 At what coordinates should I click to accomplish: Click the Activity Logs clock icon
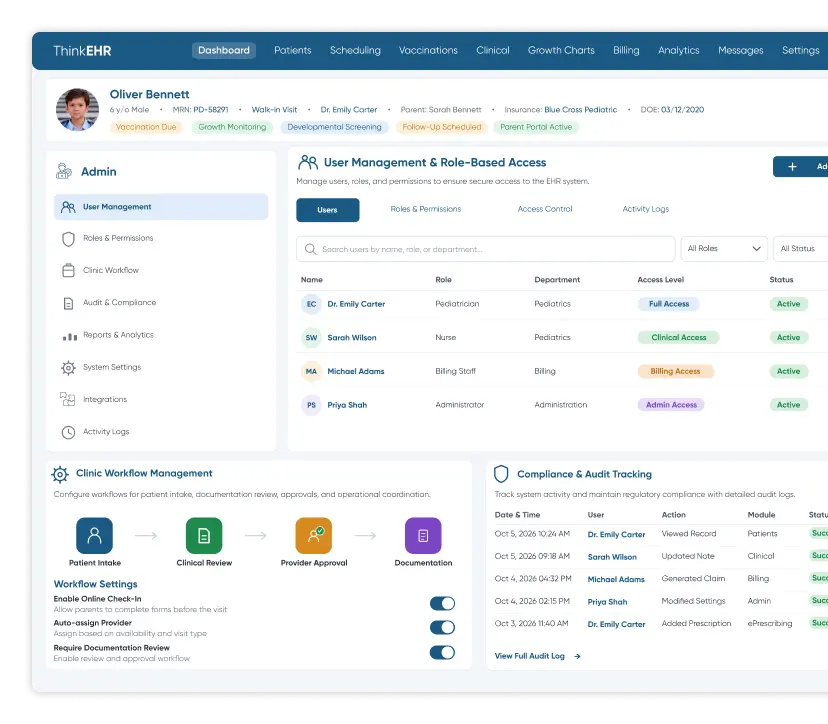(68, 432)
